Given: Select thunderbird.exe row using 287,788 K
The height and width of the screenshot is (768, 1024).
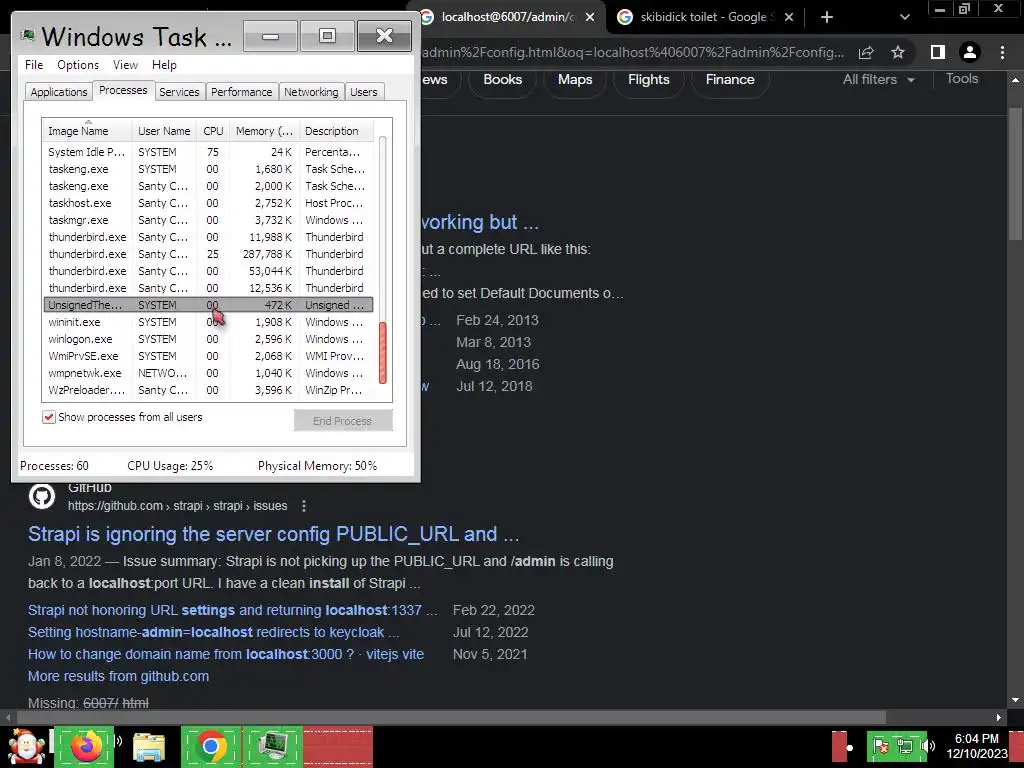Looking at the screenshot, I should click(x=208, y=254).
